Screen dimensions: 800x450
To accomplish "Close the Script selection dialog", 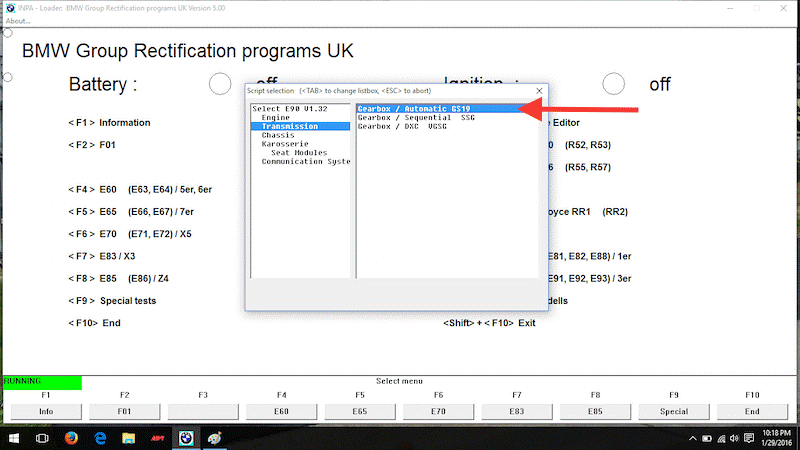I will tap(540, 90).
